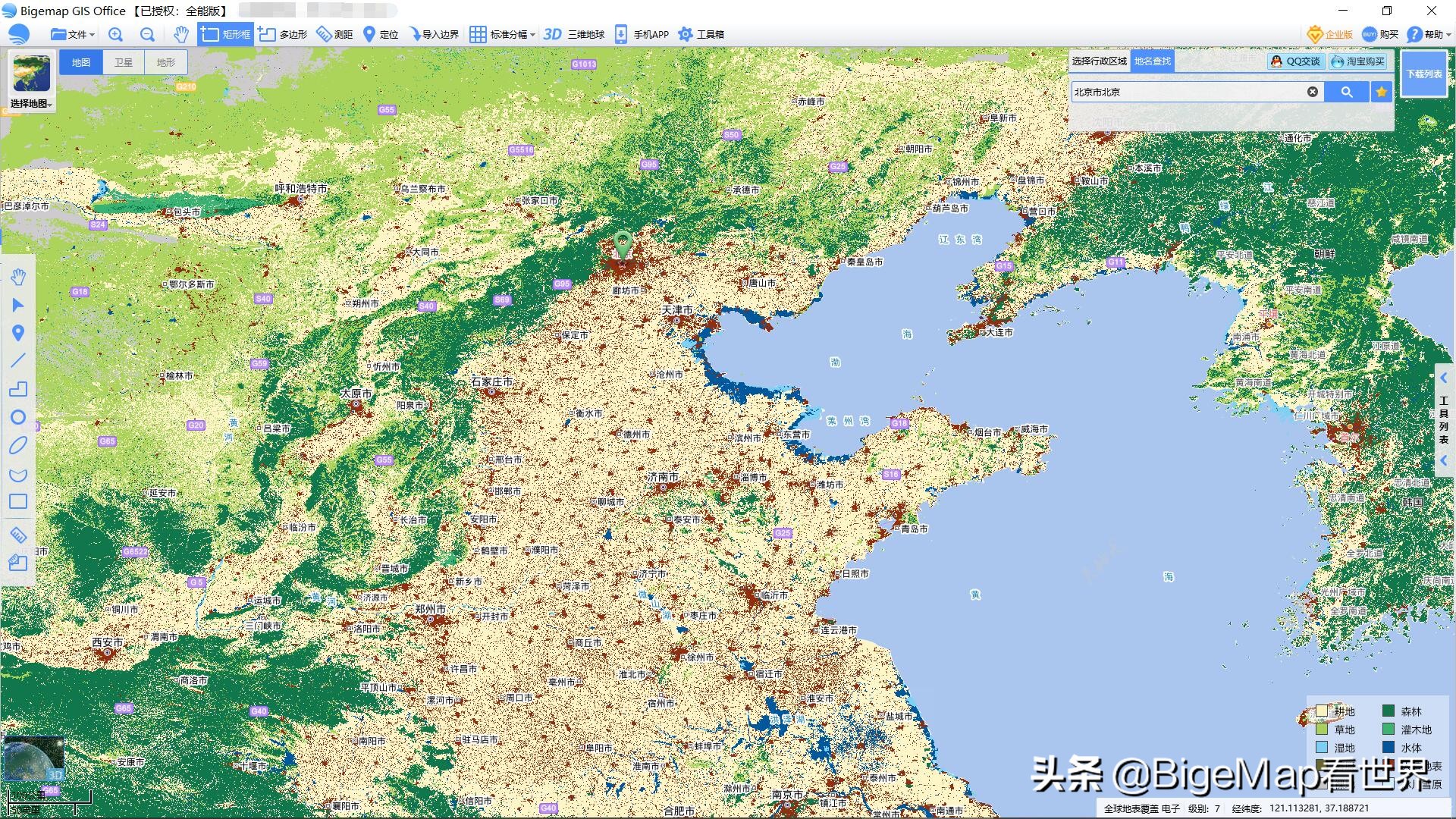Image resolution: width=1456 pixels, height=819 pixels.
Task: Click the 下载列表 download list button
Action: [1424, 76]
